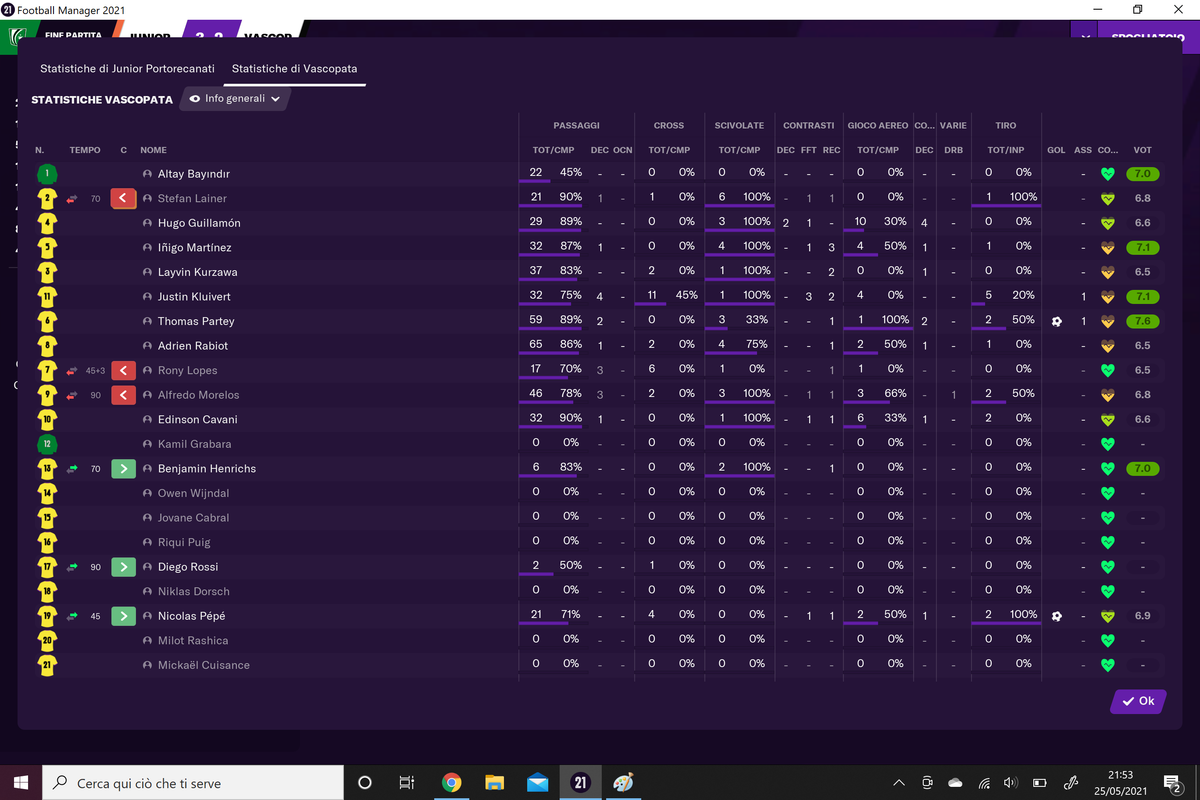Open the Mail app from the taskbar
This screenshot has height=800, width=1200.
[537, 783]
